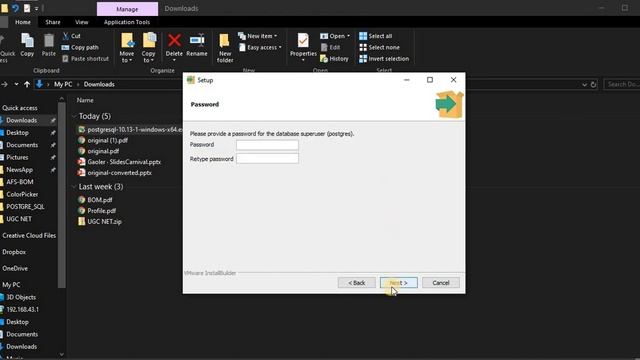Click History in the ribbon

click(334, 59)
